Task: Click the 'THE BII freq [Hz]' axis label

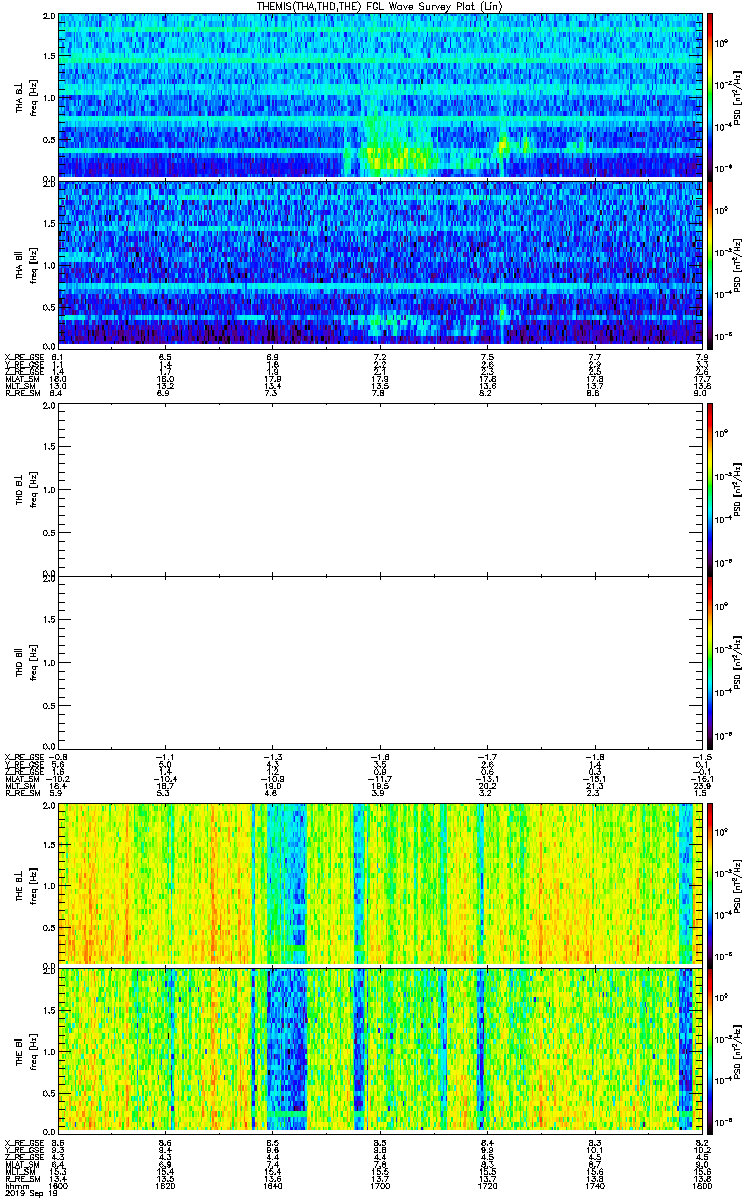Action: point(26,1050)
